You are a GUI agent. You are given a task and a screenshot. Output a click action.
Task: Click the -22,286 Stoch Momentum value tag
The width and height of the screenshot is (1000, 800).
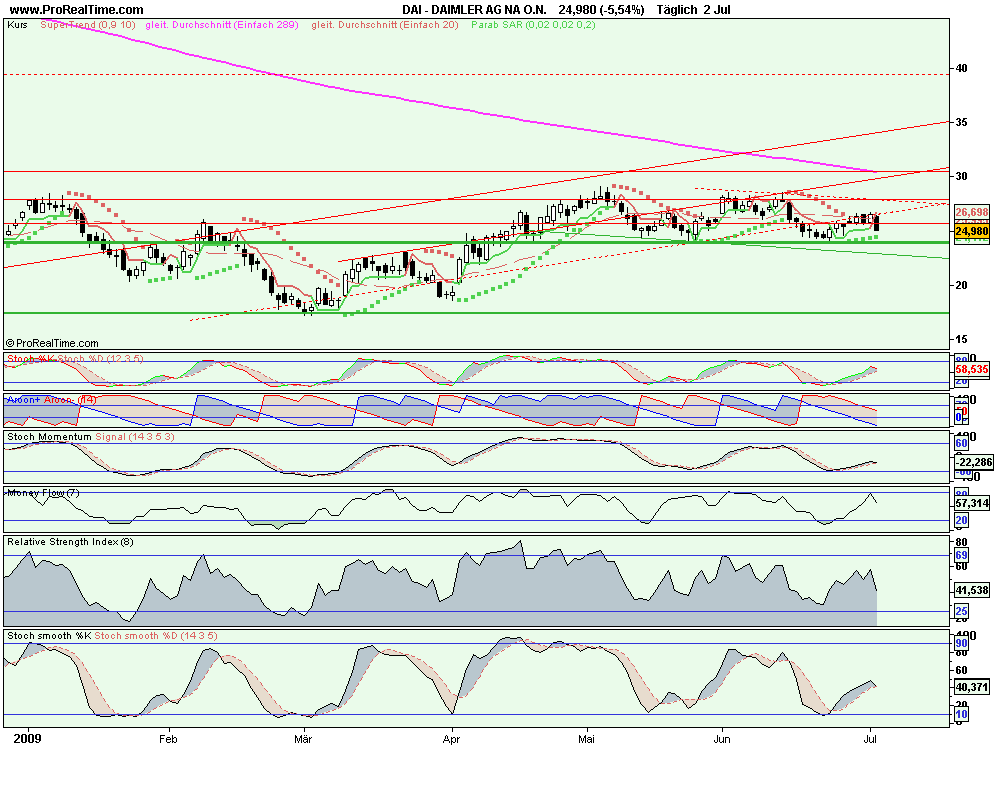pyautogui.click(x=972, y=462)
